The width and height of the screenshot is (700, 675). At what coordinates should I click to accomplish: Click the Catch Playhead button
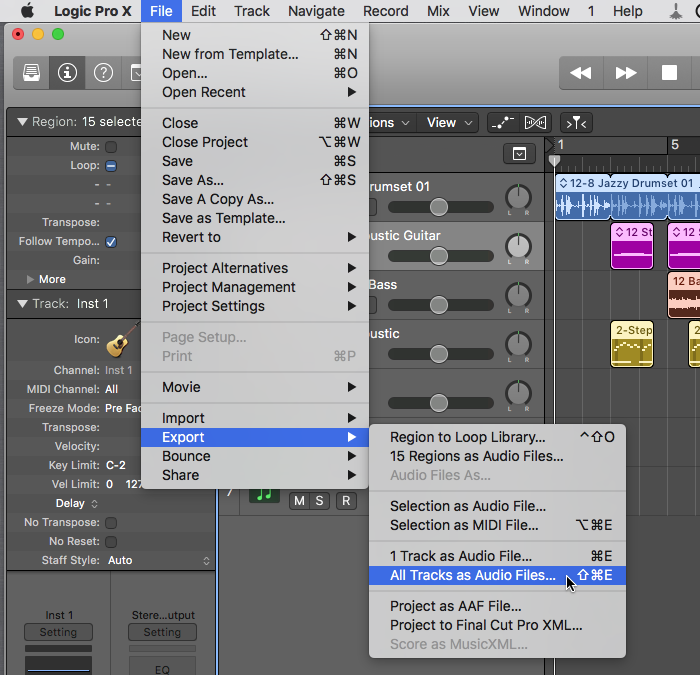(x=576, y=122)
